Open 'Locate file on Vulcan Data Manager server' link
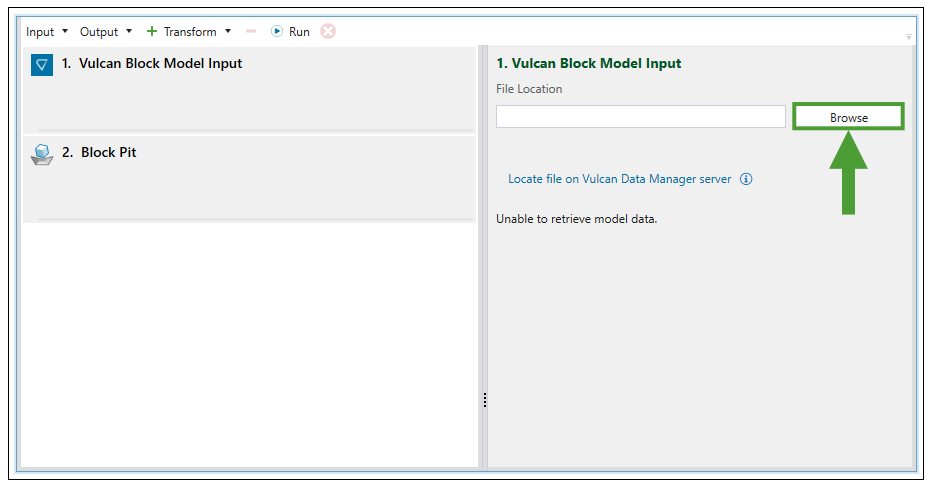 coord(619,179)
